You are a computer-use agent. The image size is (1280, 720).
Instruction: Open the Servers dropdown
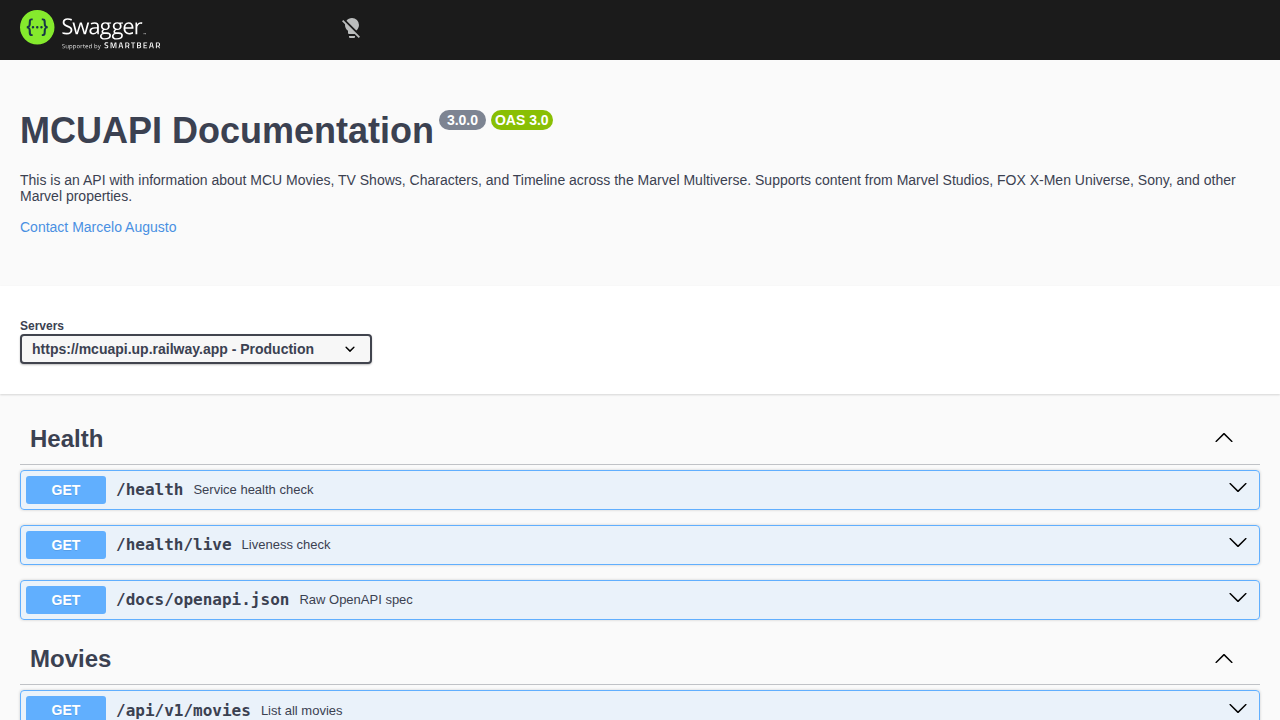196,349
